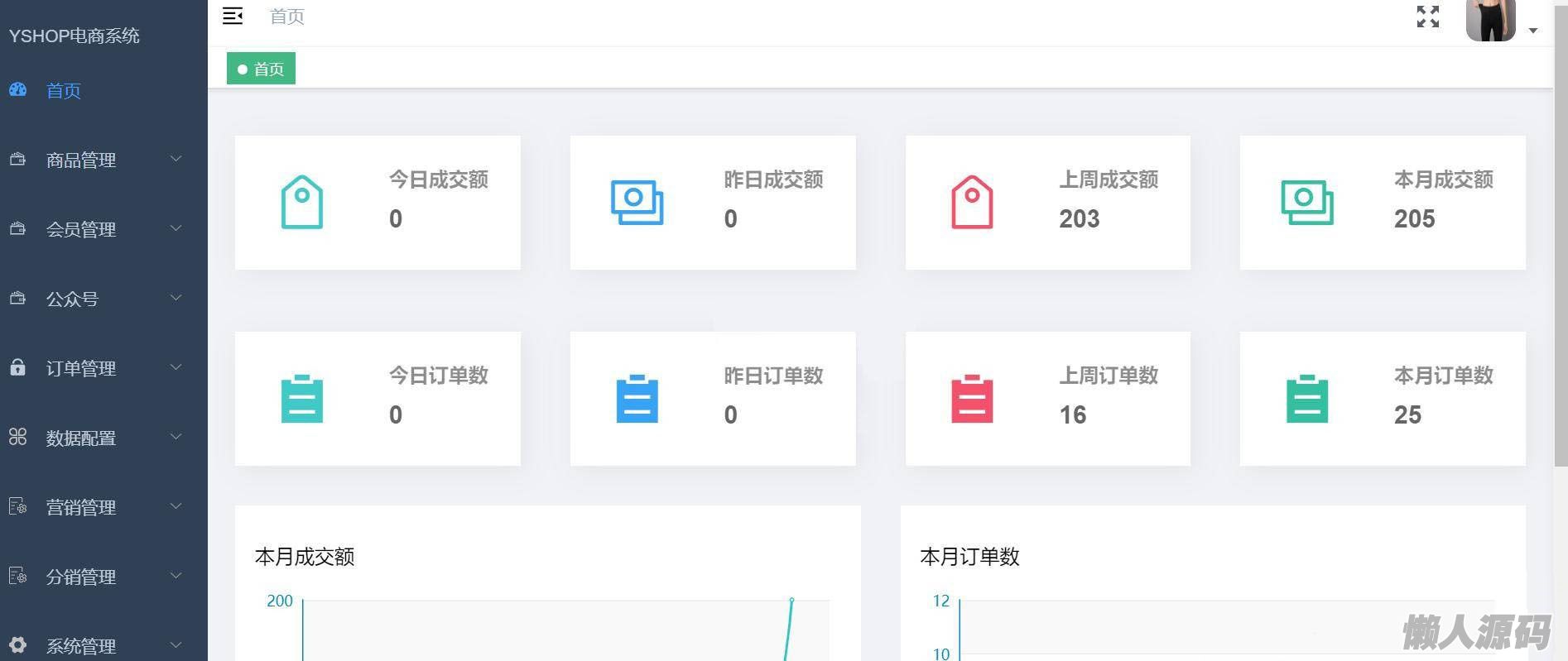Click the 首页 breadcrumb in the header
1568x661 pixels.
coord(287,17)
